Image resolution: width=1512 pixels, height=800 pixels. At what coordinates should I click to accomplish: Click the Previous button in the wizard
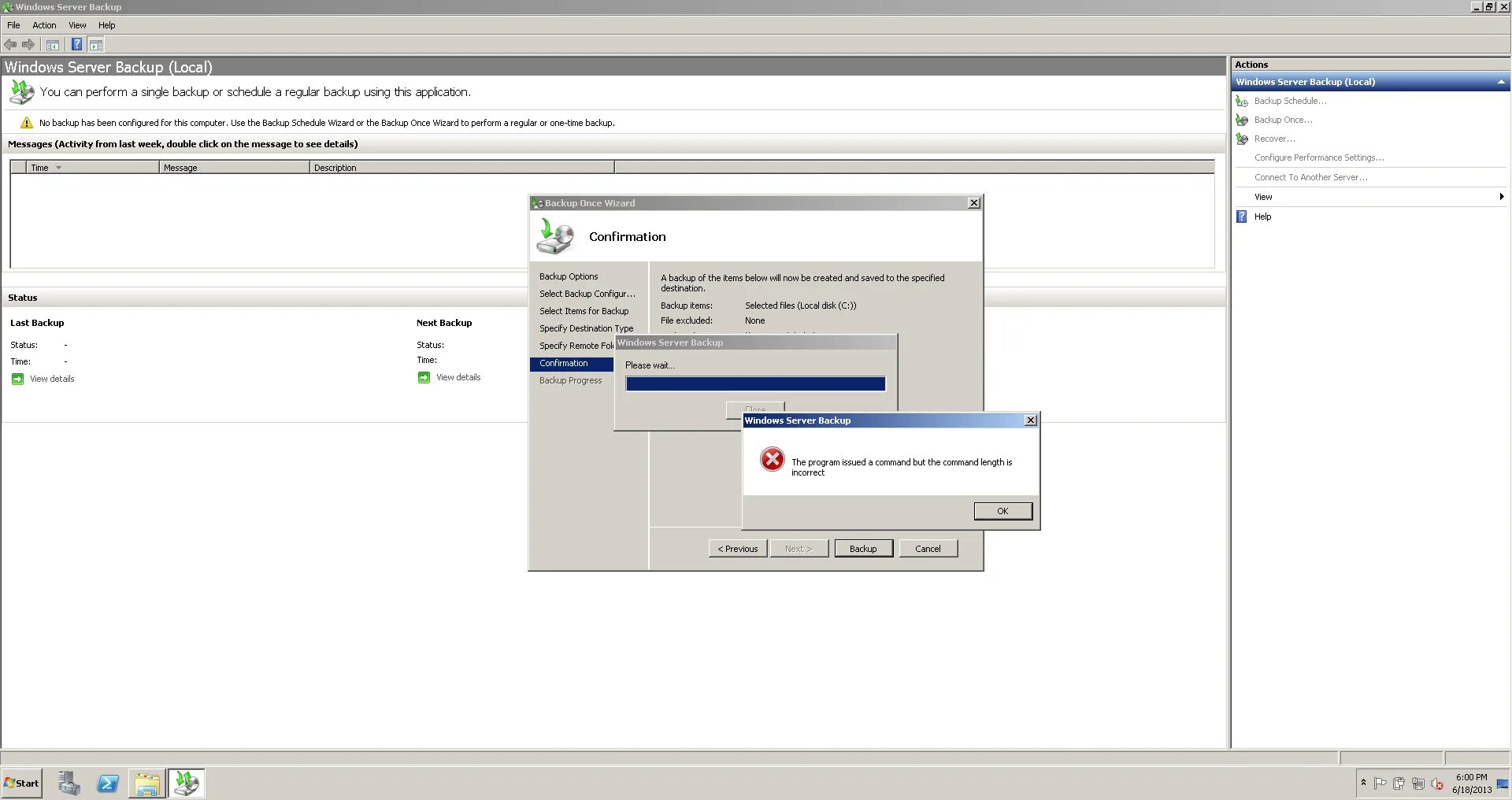point(738,549)
